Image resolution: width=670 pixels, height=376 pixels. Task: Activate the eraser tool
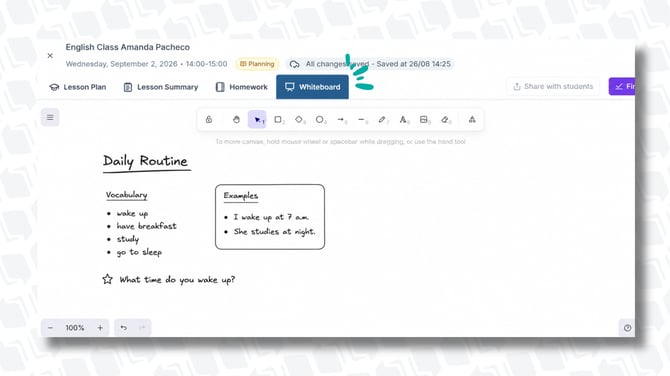(x=445, y=120)
